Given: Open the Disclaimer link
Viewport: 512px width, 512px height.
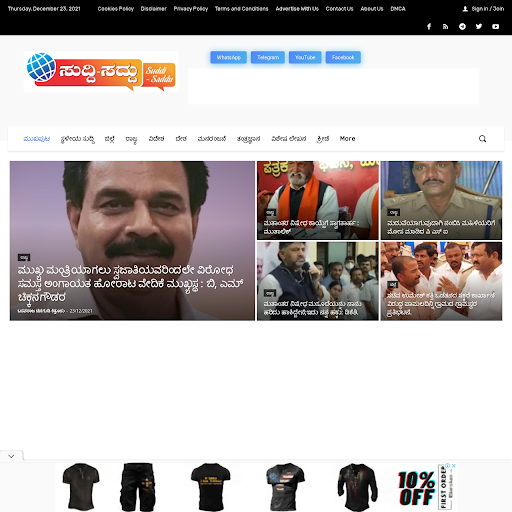Looking at the screenshot, I should coord(154,9).
